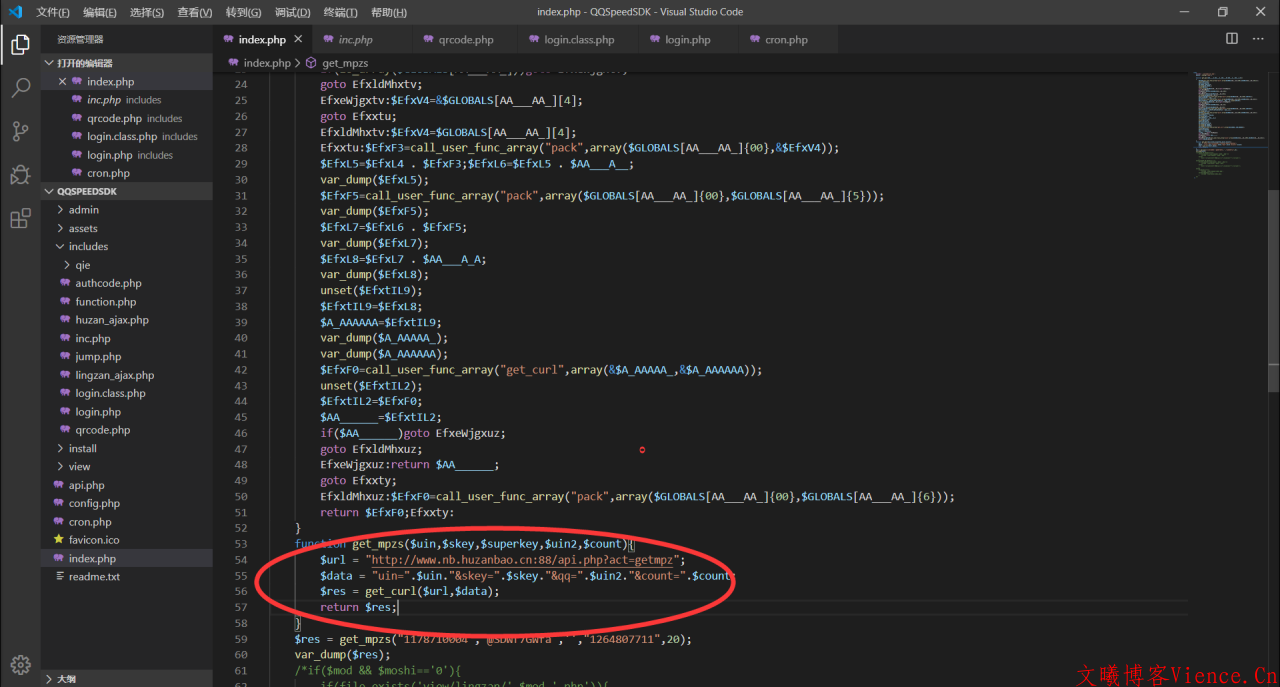The height and width of the screenshot is (687, 1280).
Task: Open the Search view icon
Action: coord(20,88)
